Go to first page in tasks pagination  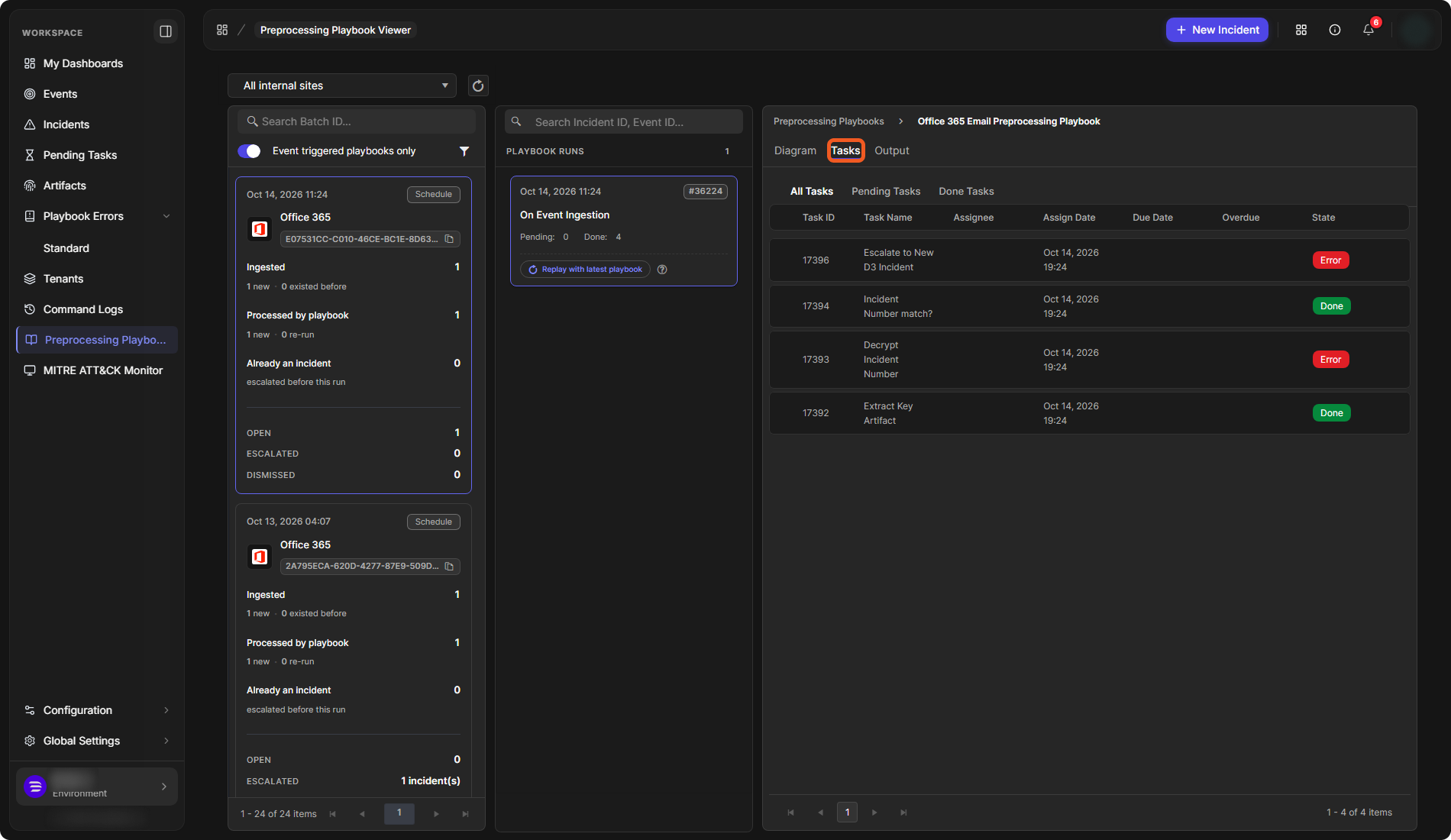tap(790, 813)
